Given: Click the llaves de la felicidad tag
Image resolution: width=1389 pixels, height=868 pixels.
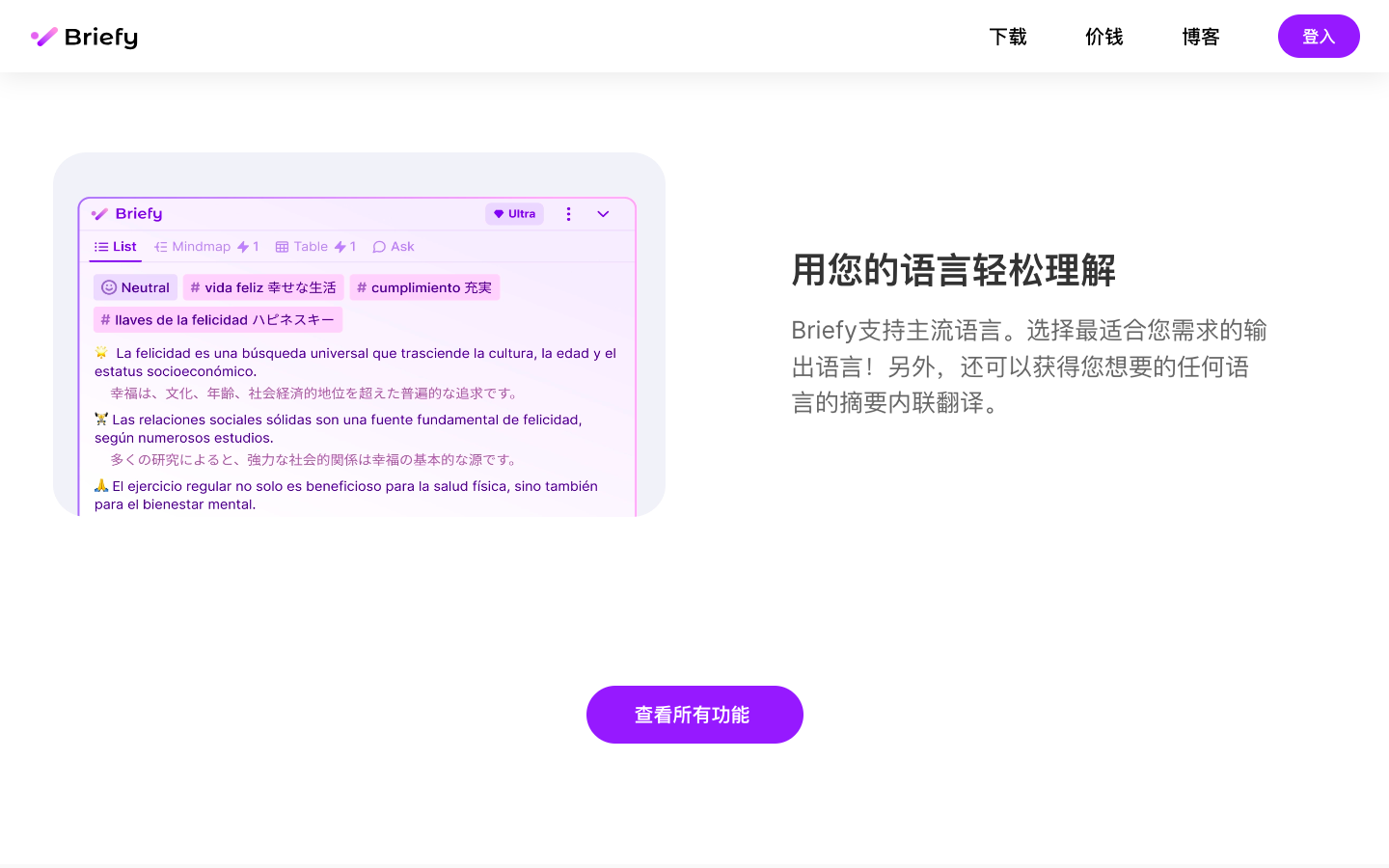Looking at the screenshot, I should point(218,319).
